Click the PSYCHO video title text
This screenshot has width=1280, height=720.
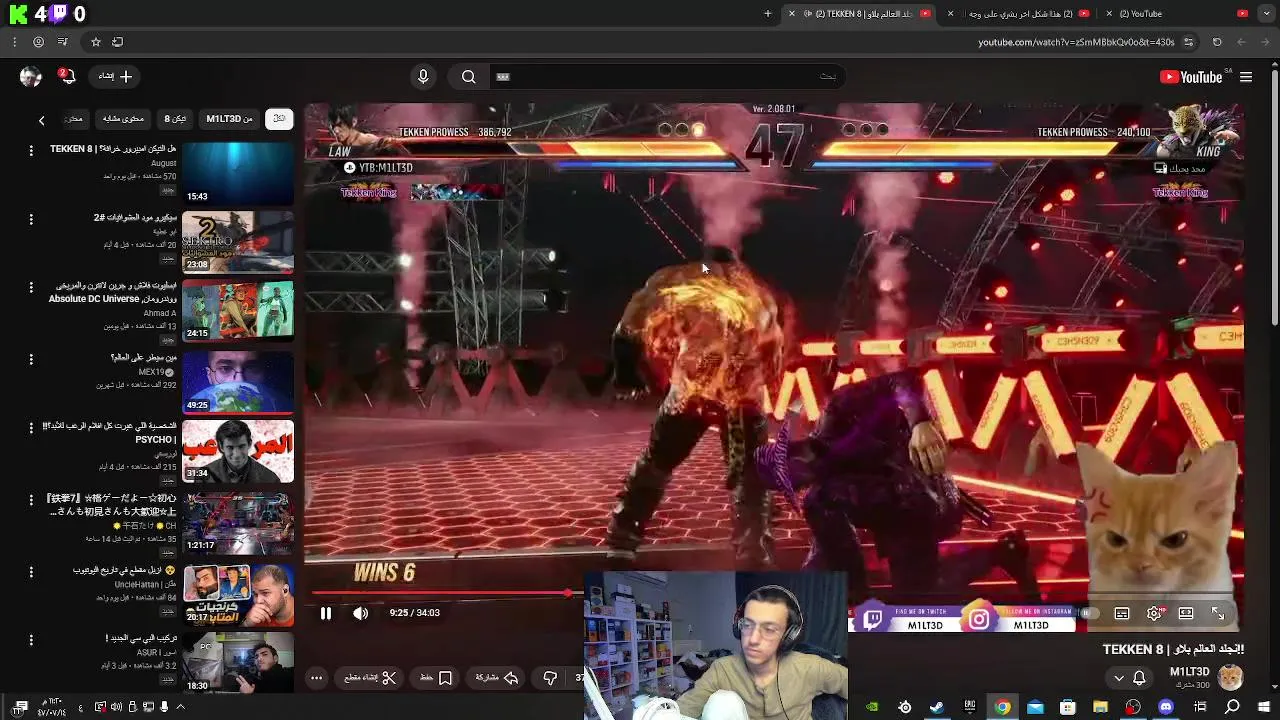point(109,432)
